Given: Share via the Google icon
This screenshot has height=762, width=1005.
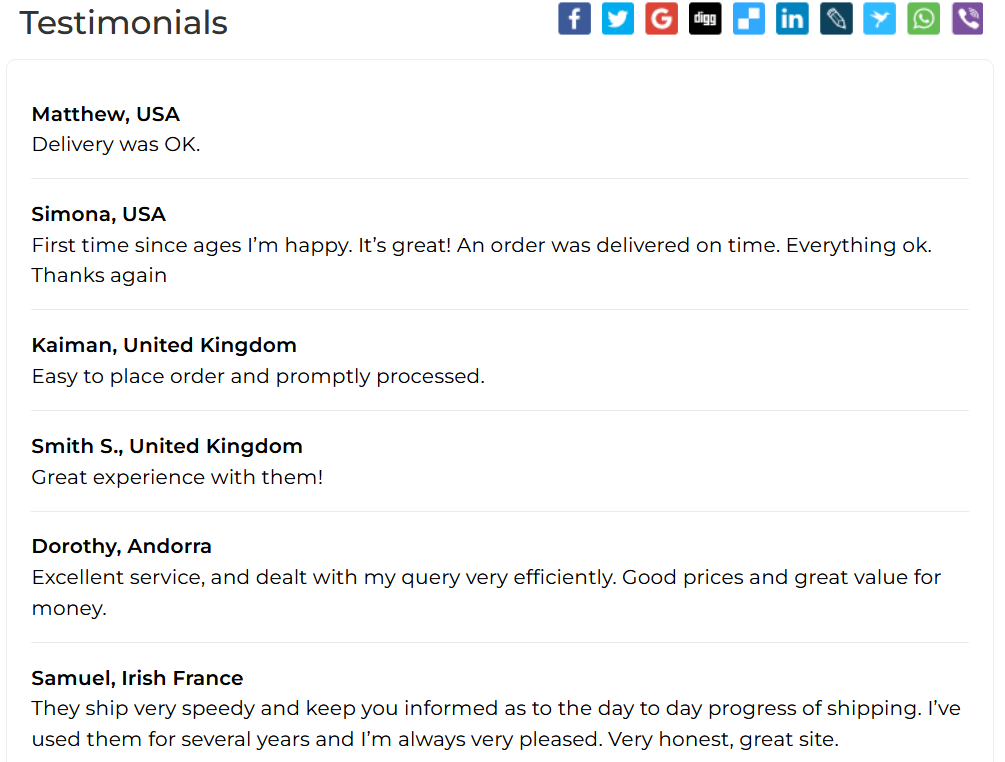Looking at the screenshot, I should pos(661,19).
